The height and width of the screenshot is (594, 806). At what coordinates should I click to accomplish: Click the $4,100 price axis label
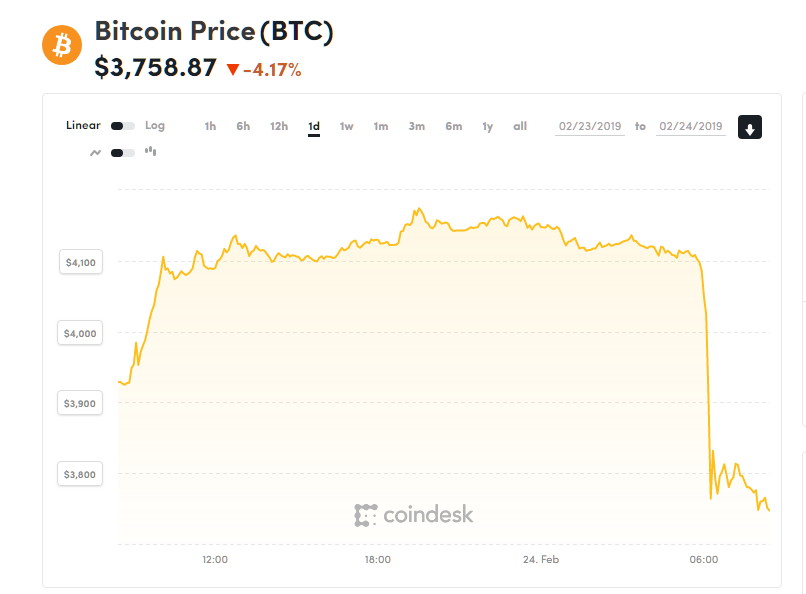pos(81,263)
